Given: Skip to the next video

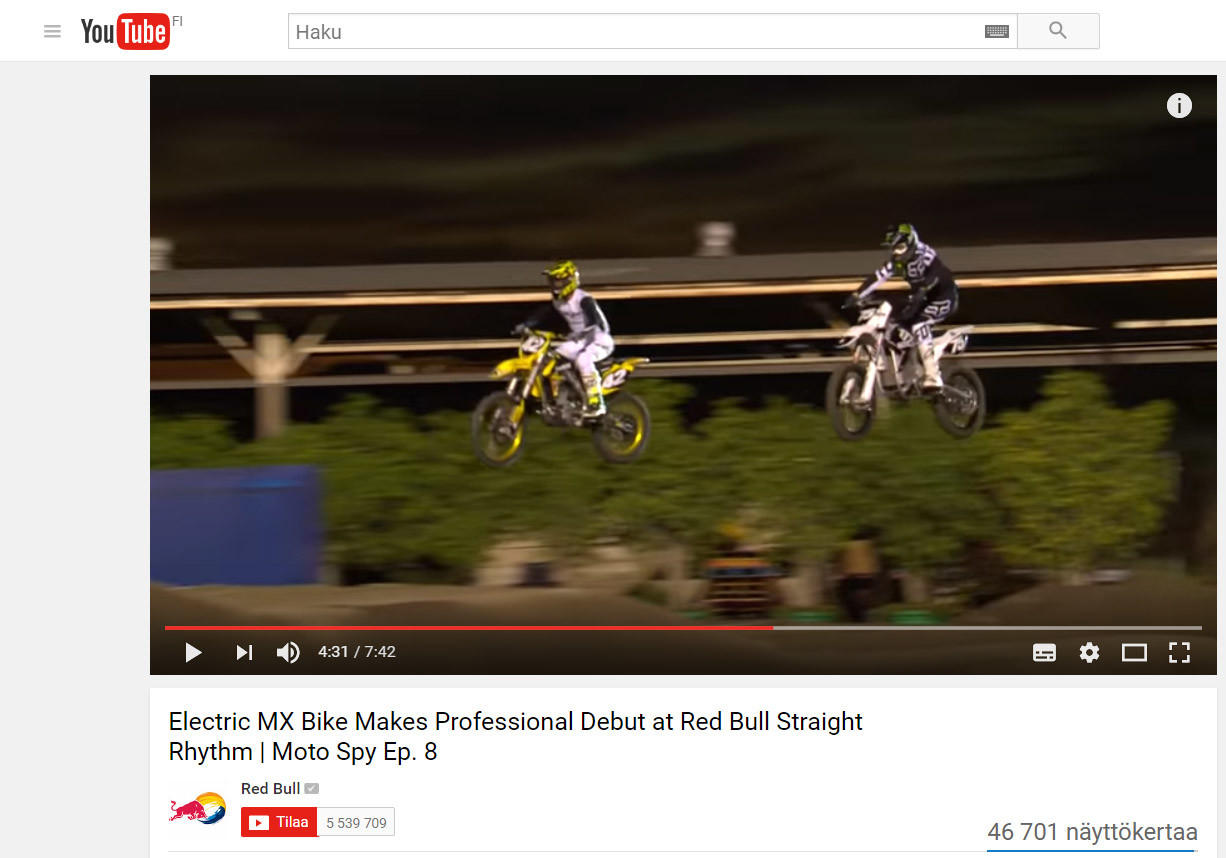Looking at the screenshot, I should (x=244, y=652).
